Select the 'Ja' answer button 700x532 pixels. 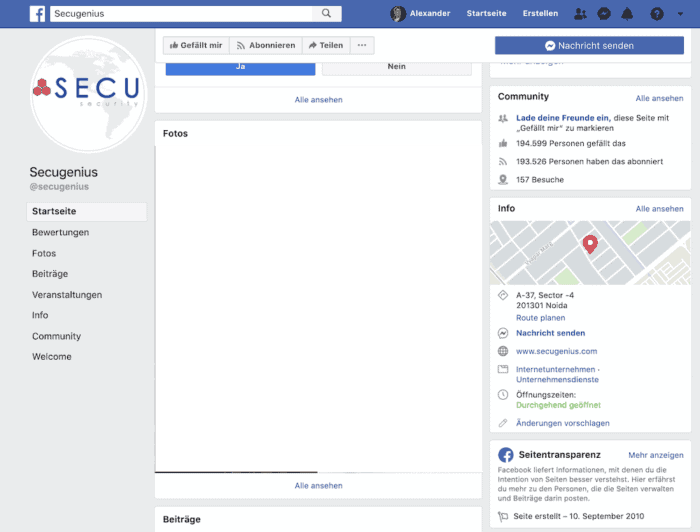[240, 66]
